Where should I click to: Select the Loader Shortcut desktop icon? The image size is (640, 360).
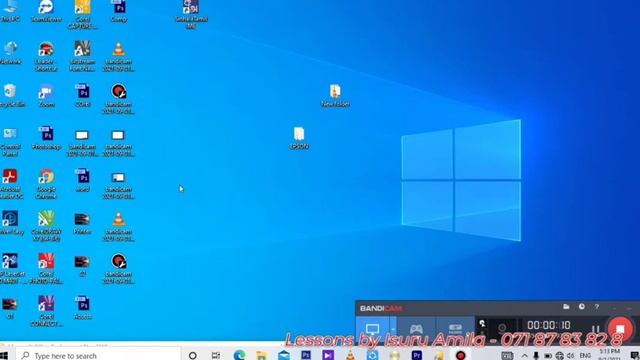point(46,57)
